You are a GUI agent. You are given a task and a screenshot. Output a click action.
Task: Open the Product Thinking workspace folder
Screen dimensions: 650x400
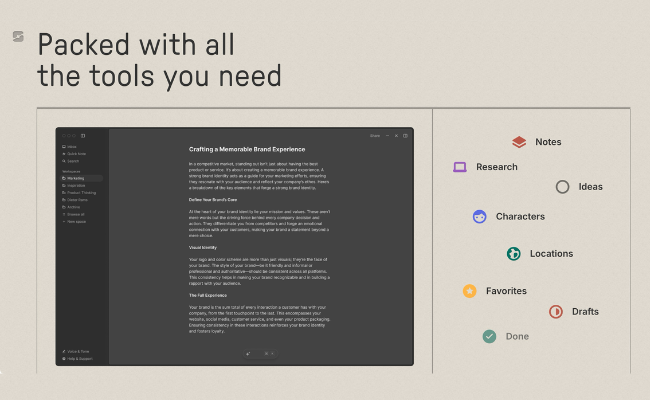tap(81, 192)
